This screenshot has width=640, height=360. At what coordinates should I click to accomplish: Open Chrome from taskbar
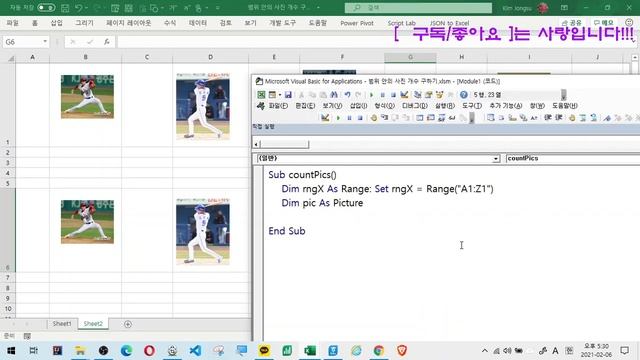click(x=379, y=351)
